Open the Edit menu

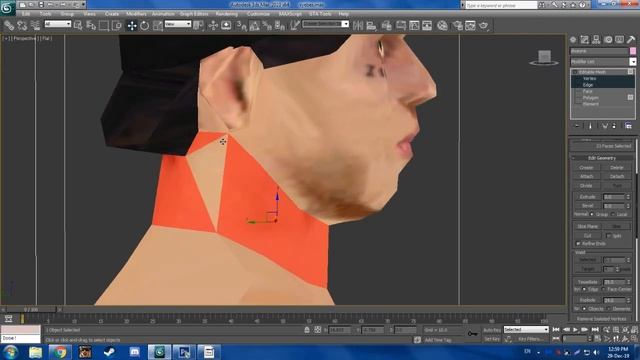pos(26,14)
